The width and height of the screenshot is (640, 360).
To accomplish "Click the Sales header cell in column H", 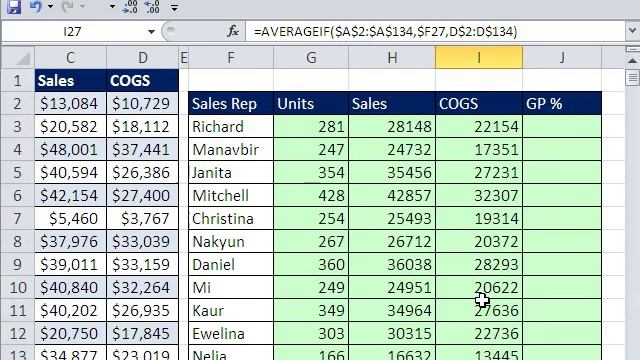I will pyautogui.click(x=392, y=104).
